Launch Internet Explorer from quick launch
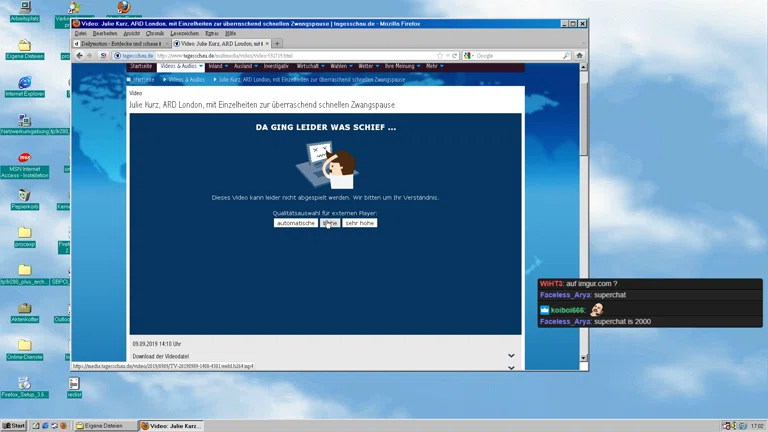 [x=45, y=426]
